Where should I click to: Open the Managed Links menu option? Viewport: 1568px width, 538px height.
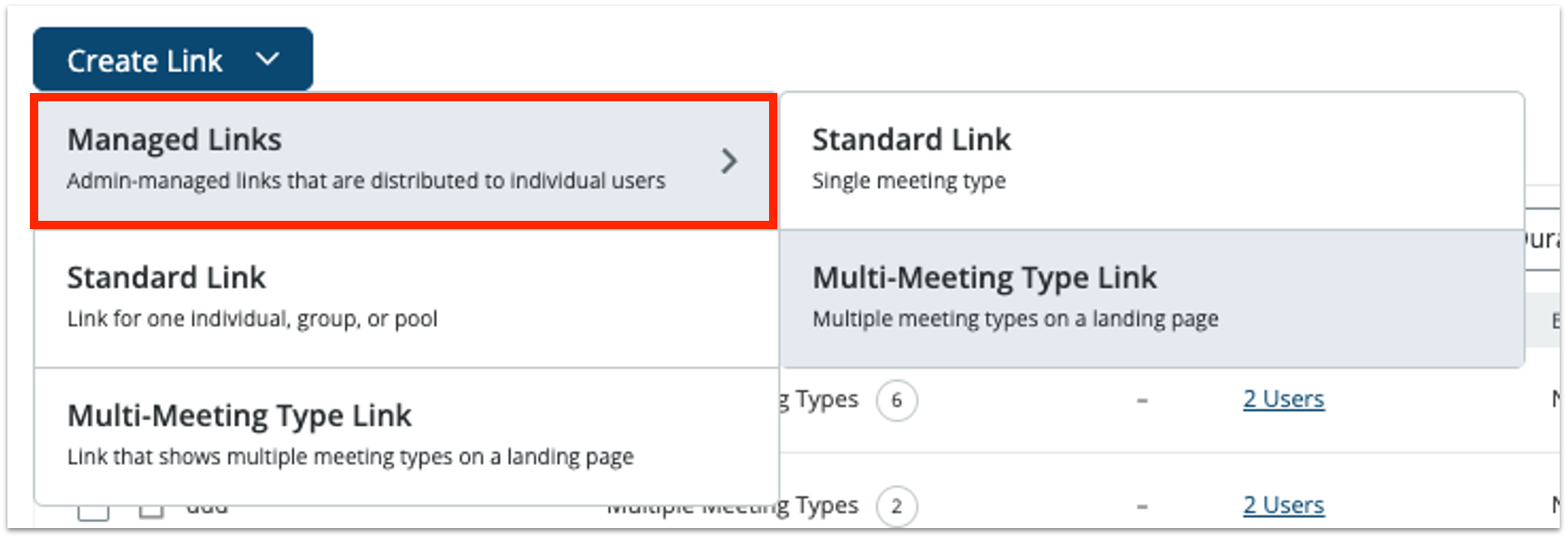pyautogui.click(x=365, y=159)
